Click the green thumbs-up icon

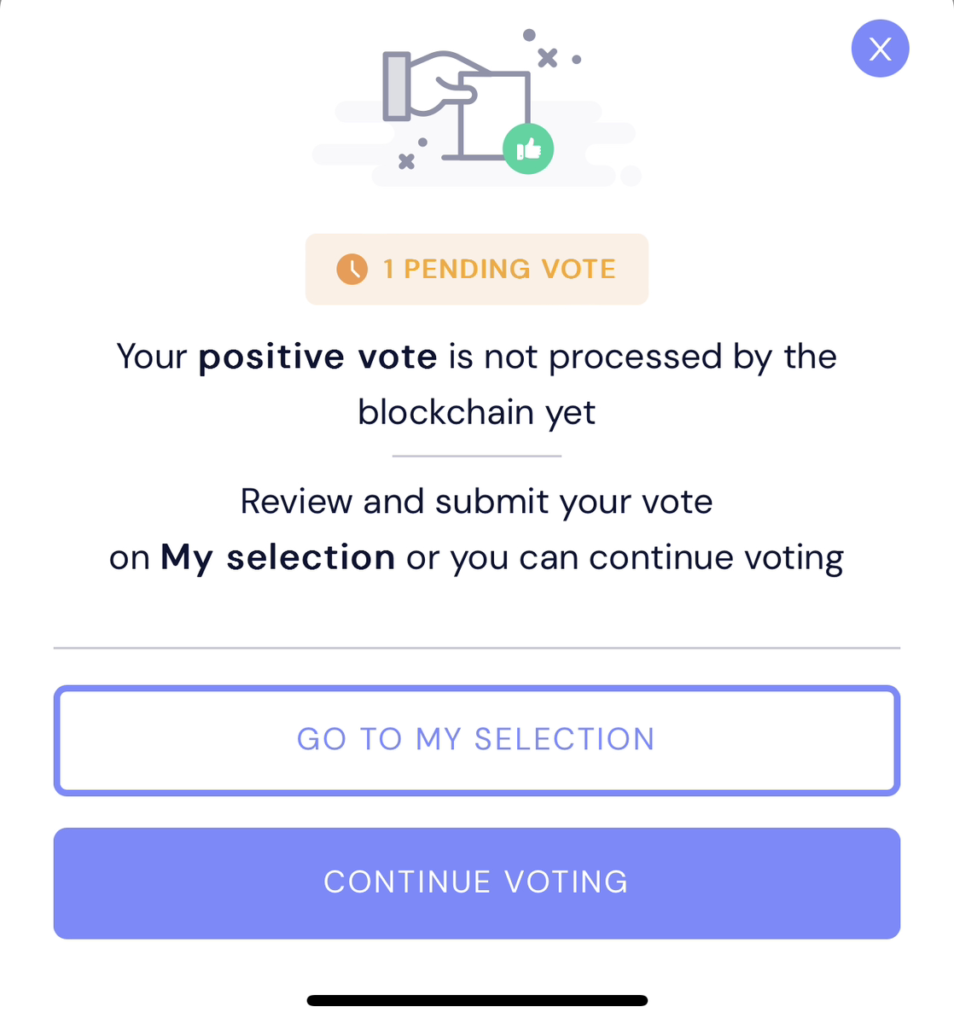coord(529,148)
